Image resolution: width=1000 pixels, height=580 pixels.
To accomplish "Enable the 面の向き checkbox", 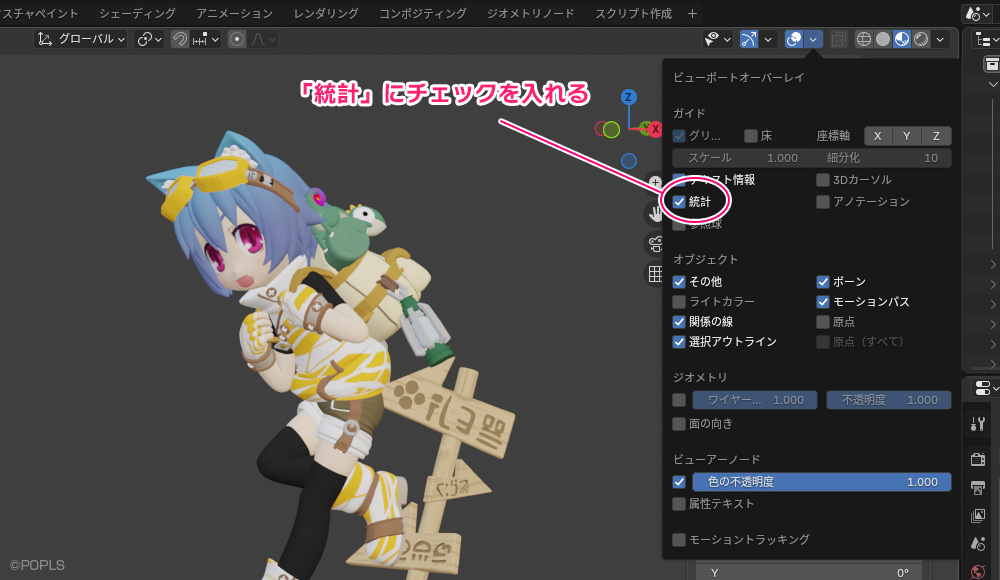I will [679, 424].
